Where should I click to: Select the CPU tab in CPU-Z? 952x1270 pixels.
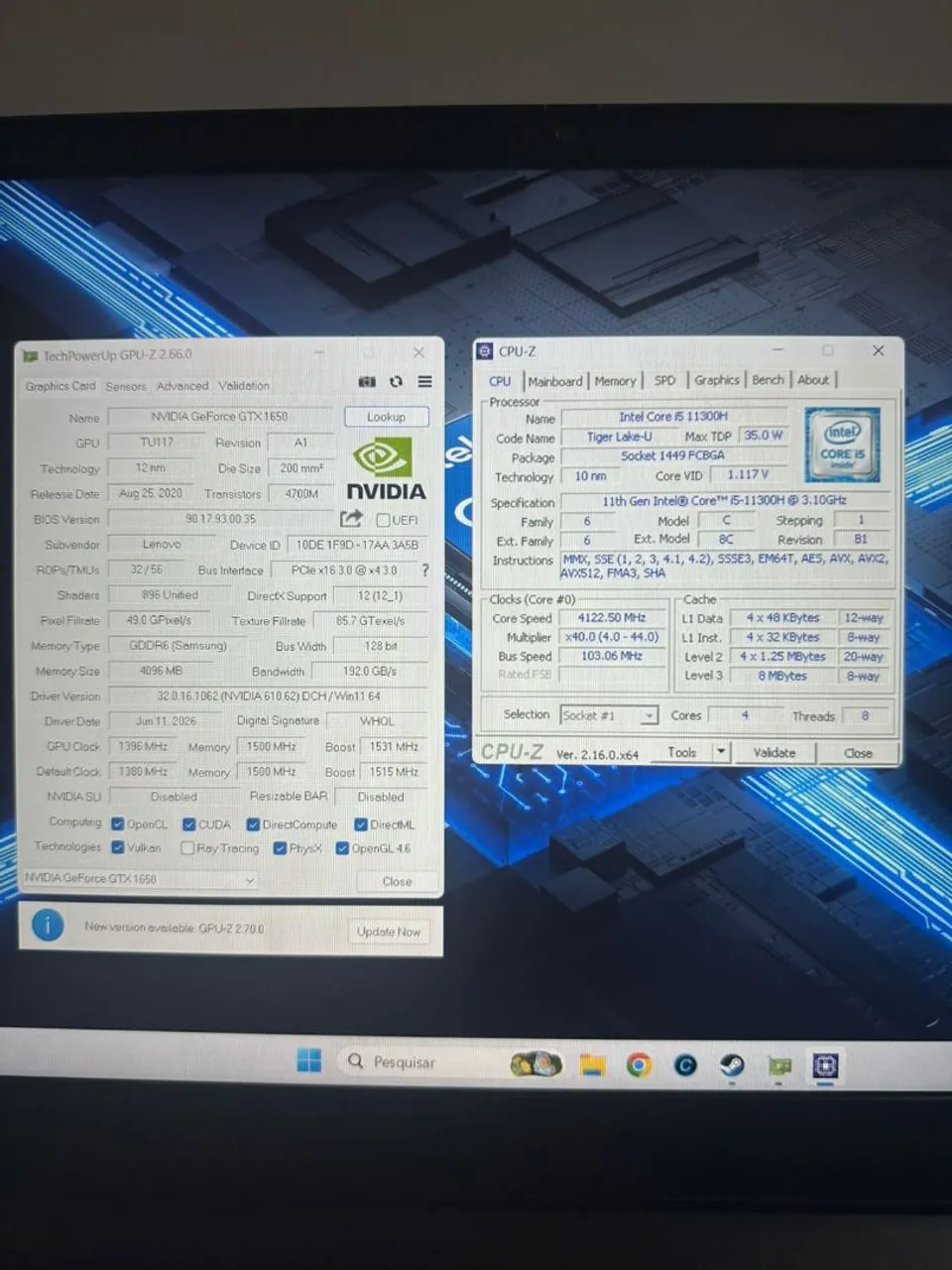[x=500, y=381]
